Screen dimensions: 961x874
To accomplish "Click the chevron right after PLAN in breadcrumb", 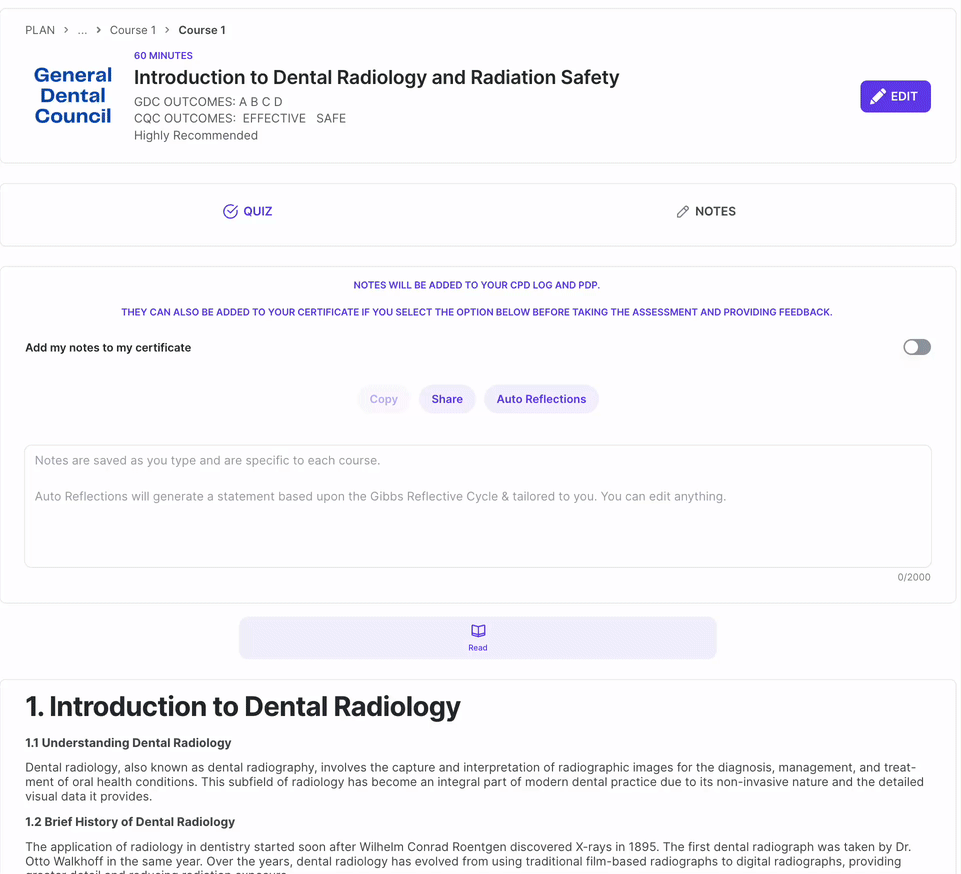I will (x=66, y=30).
